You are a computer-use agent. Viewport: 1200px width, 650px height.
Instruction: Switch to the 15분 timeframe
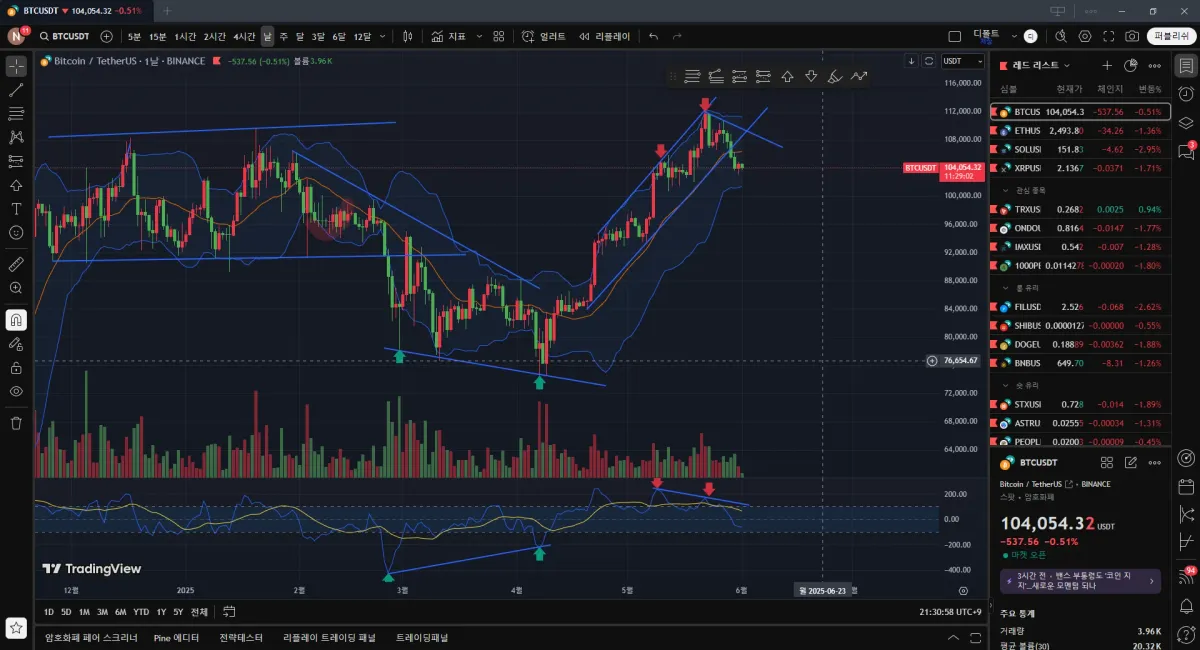(158, 36)
